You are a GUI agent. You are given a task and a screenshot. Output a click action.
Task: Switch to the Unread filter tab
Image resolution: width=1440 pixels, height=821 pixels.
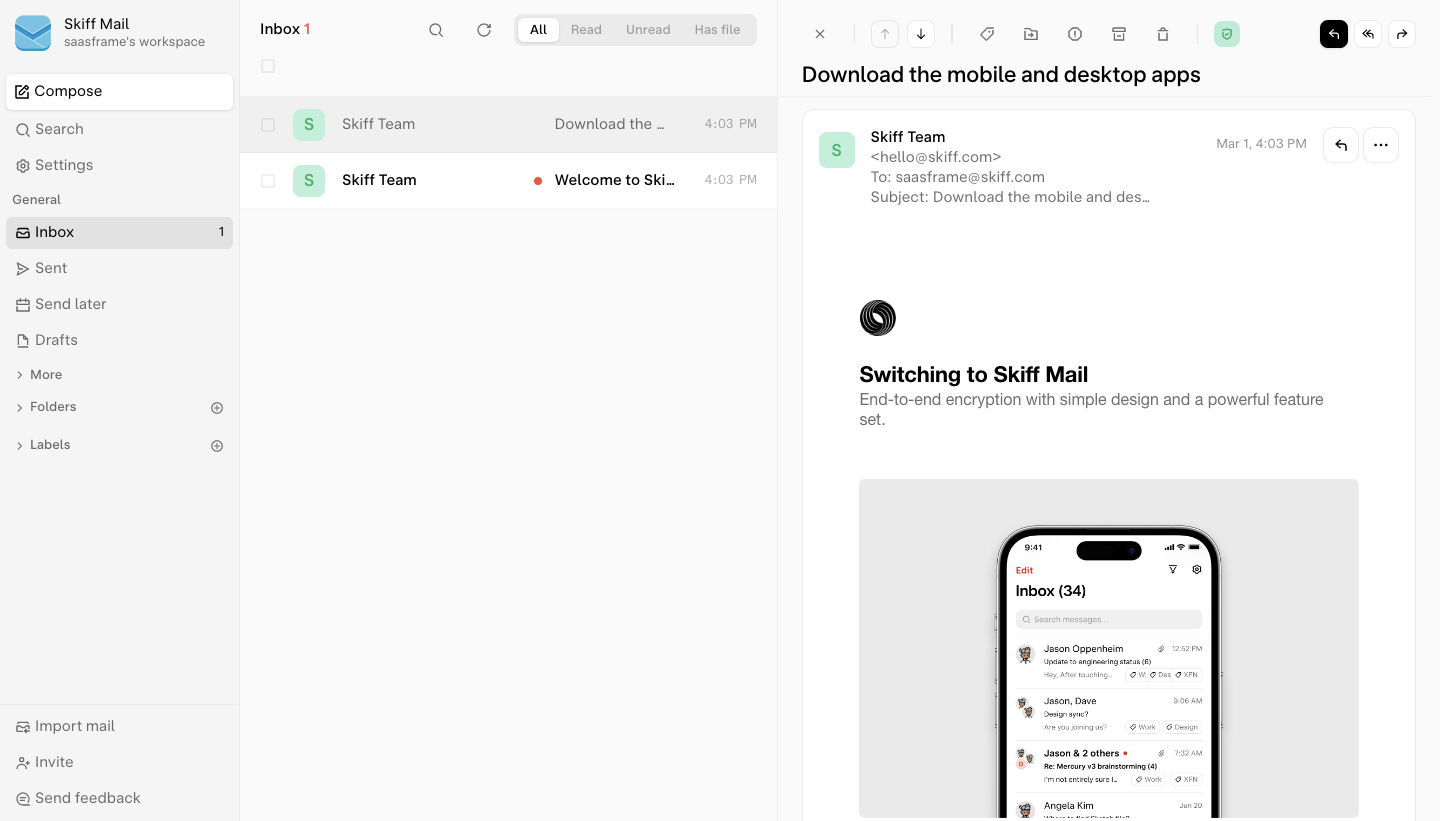[x=648, y=30]
